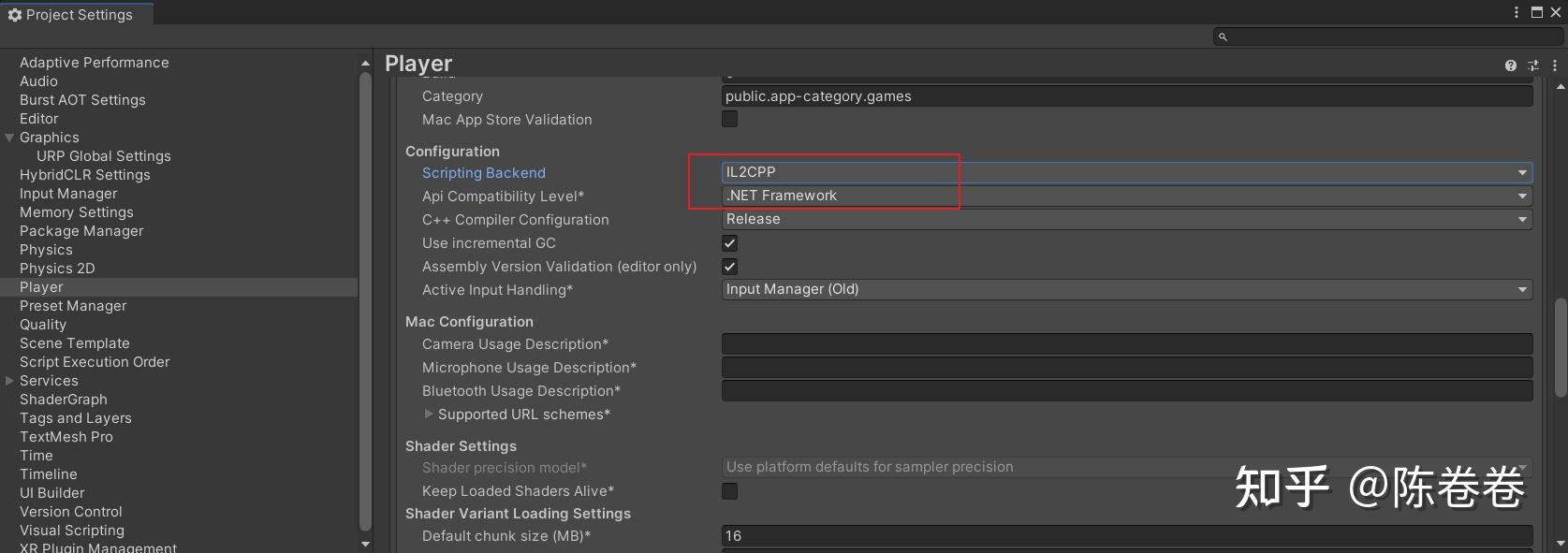Open the Active Input Handling dropdown

click(x=1126, y=289)
